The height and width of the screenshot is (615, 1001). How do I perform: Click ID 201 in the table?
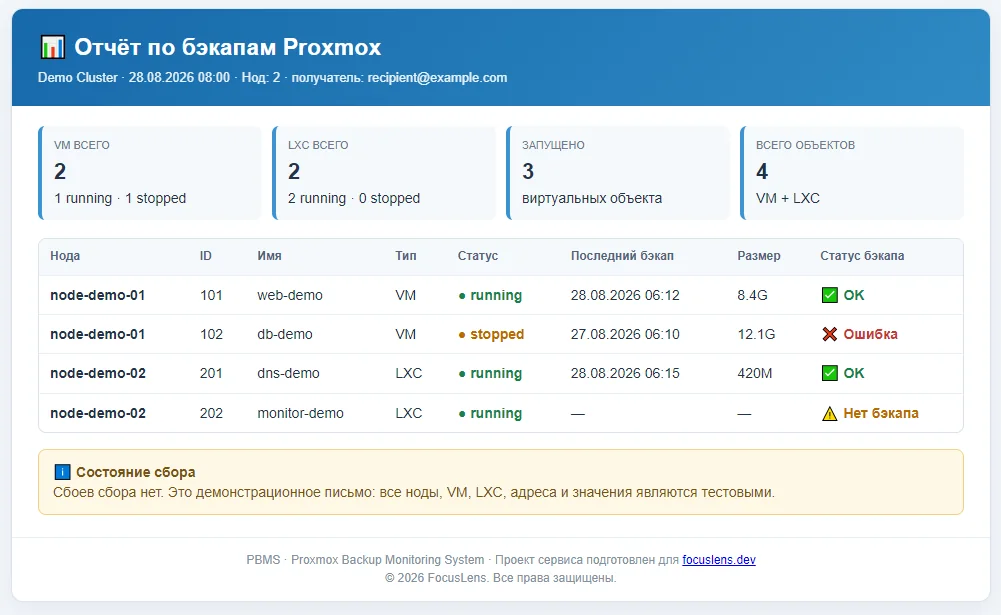point(211,373)
